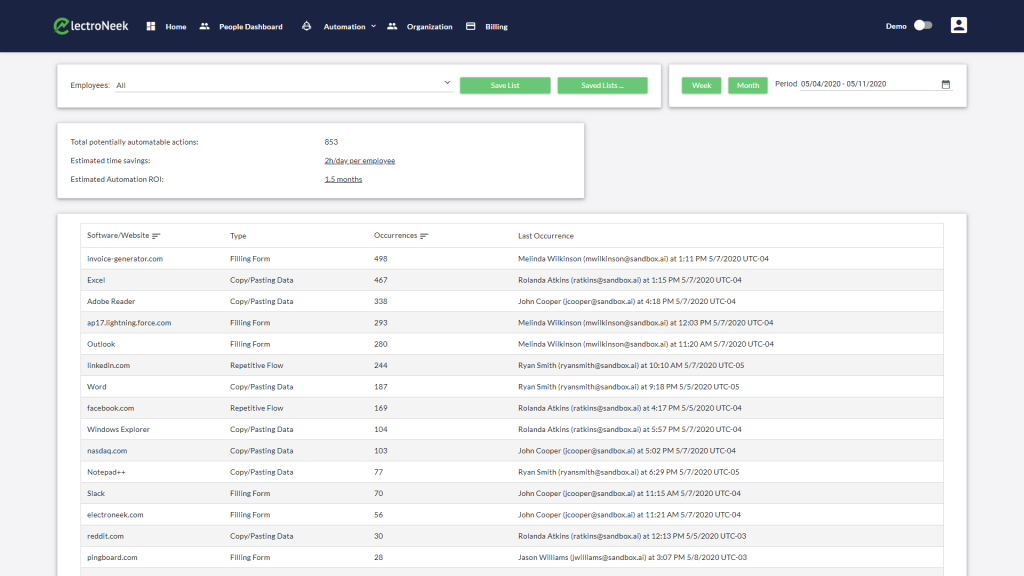Image resolution: width=1024 pixels, height=576 pixels.
Task: Open the 2h/day per employee link
Action: pyautogui.click(x=360, y=161)
